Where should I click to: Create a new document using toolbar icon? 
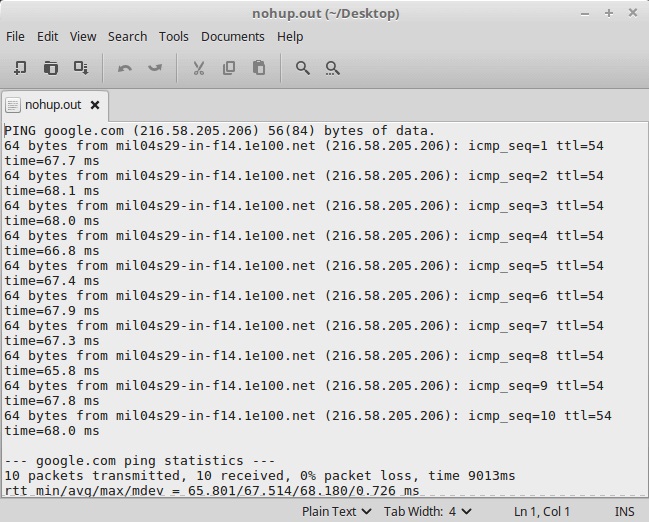(x=20, y=68)
